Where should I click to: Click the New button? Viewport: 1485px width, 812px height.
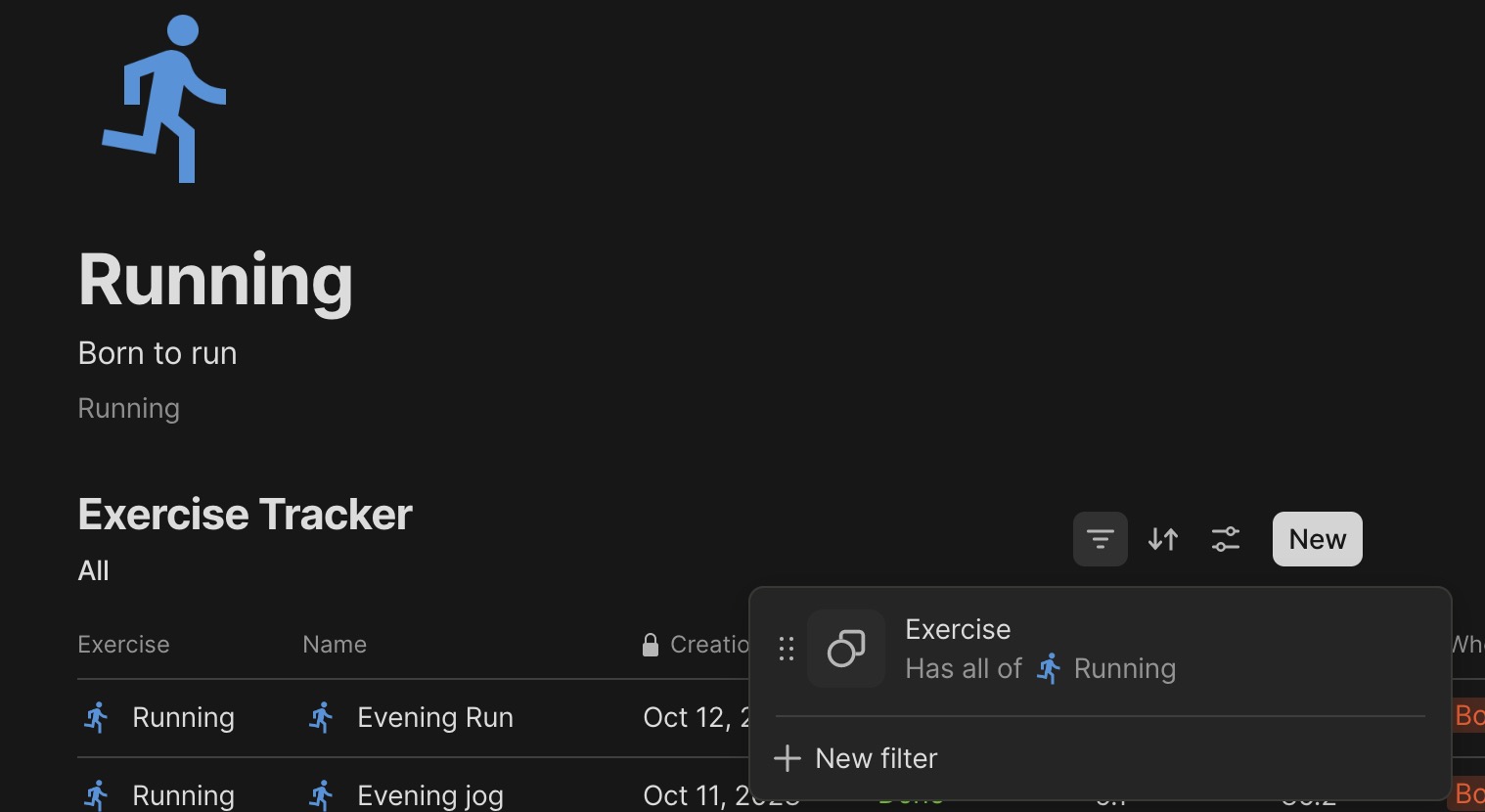(1317, 539)
